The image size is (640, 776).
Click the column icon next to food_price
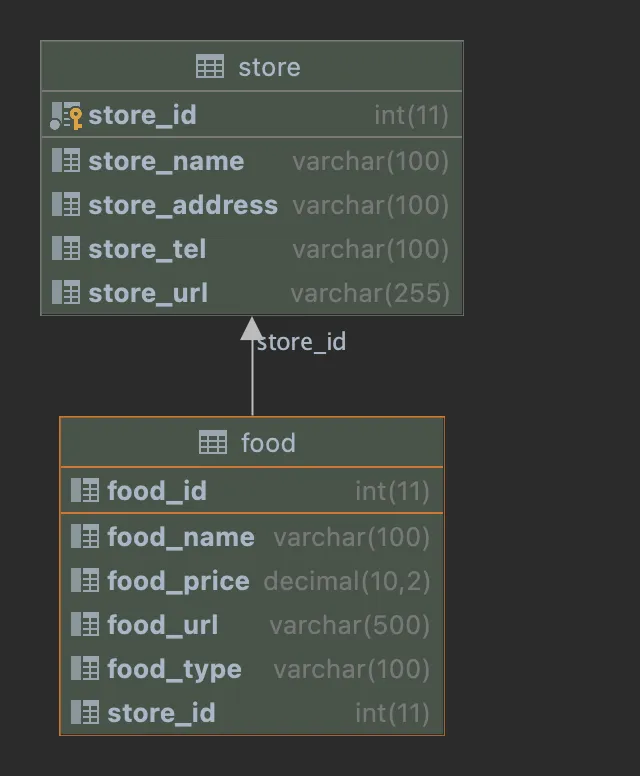coord(85,580)
